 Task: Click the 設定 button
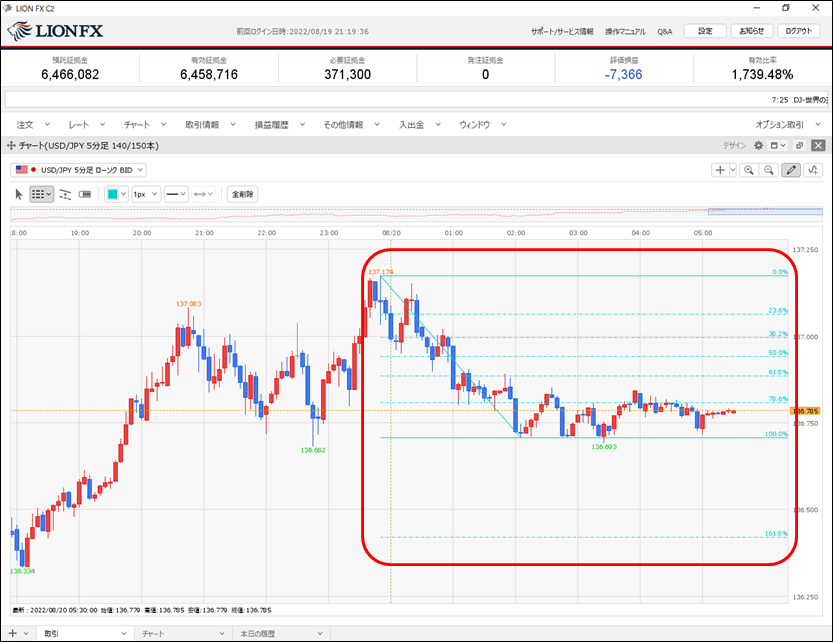coord(705,31)
